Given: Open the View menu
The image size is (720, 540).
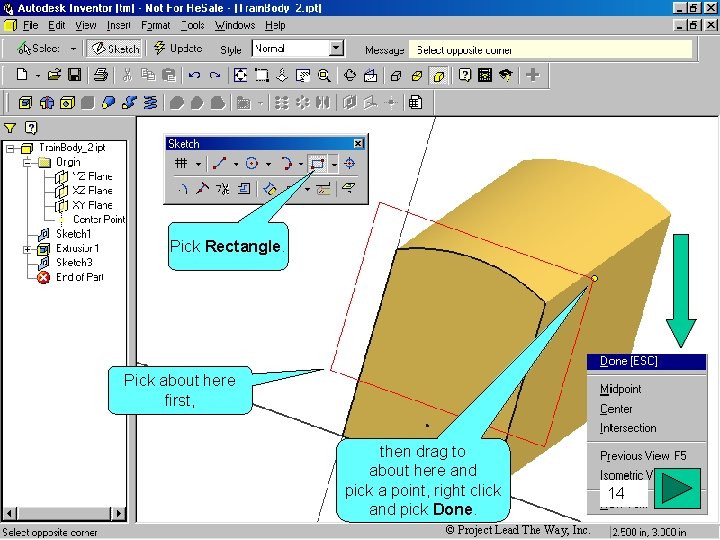Looking at the screenshot, I should click(86, 25).
